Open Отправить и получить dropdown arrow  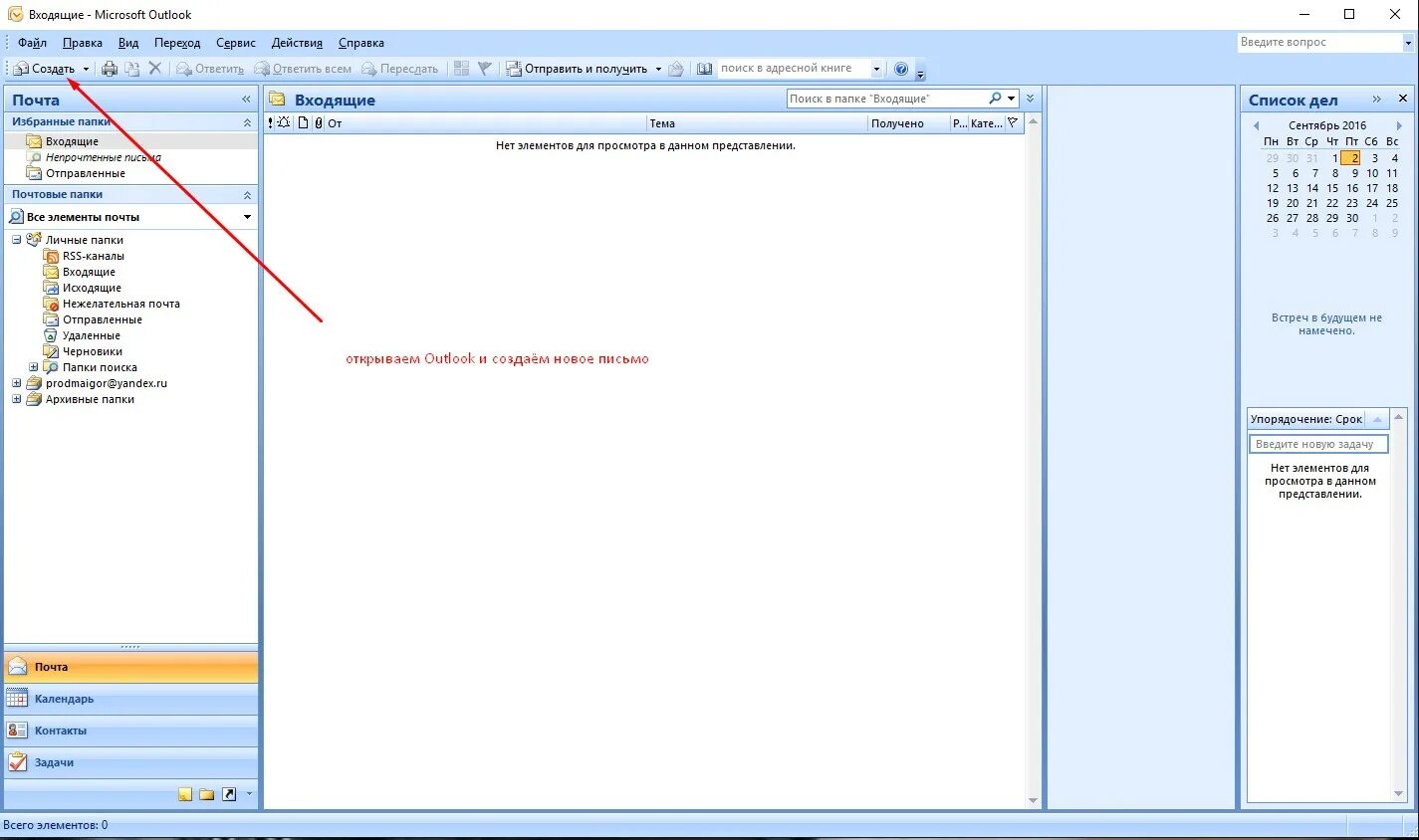click(658, 69)
